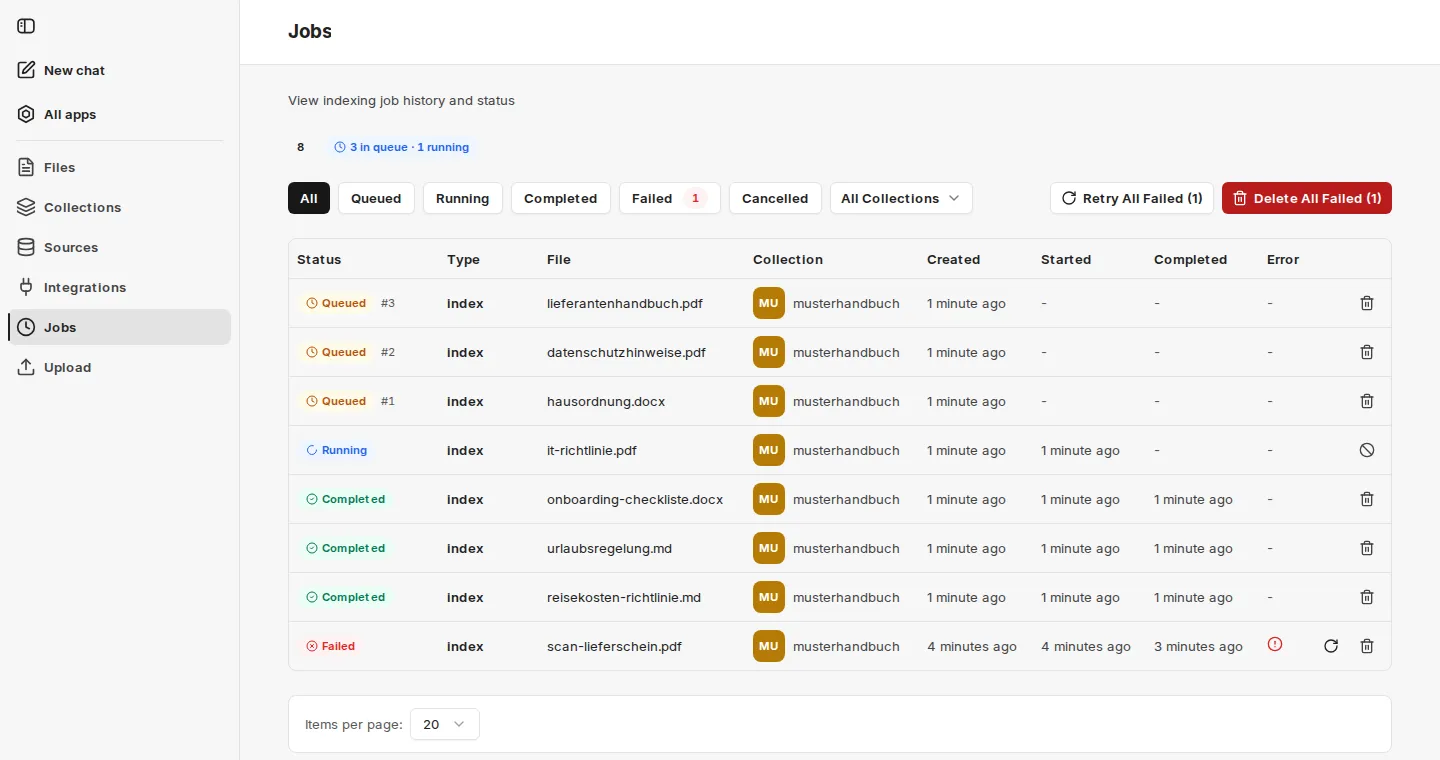Click Retry All Failed button
Viewport: 1440px width, 760px height.
[1132, 198]
